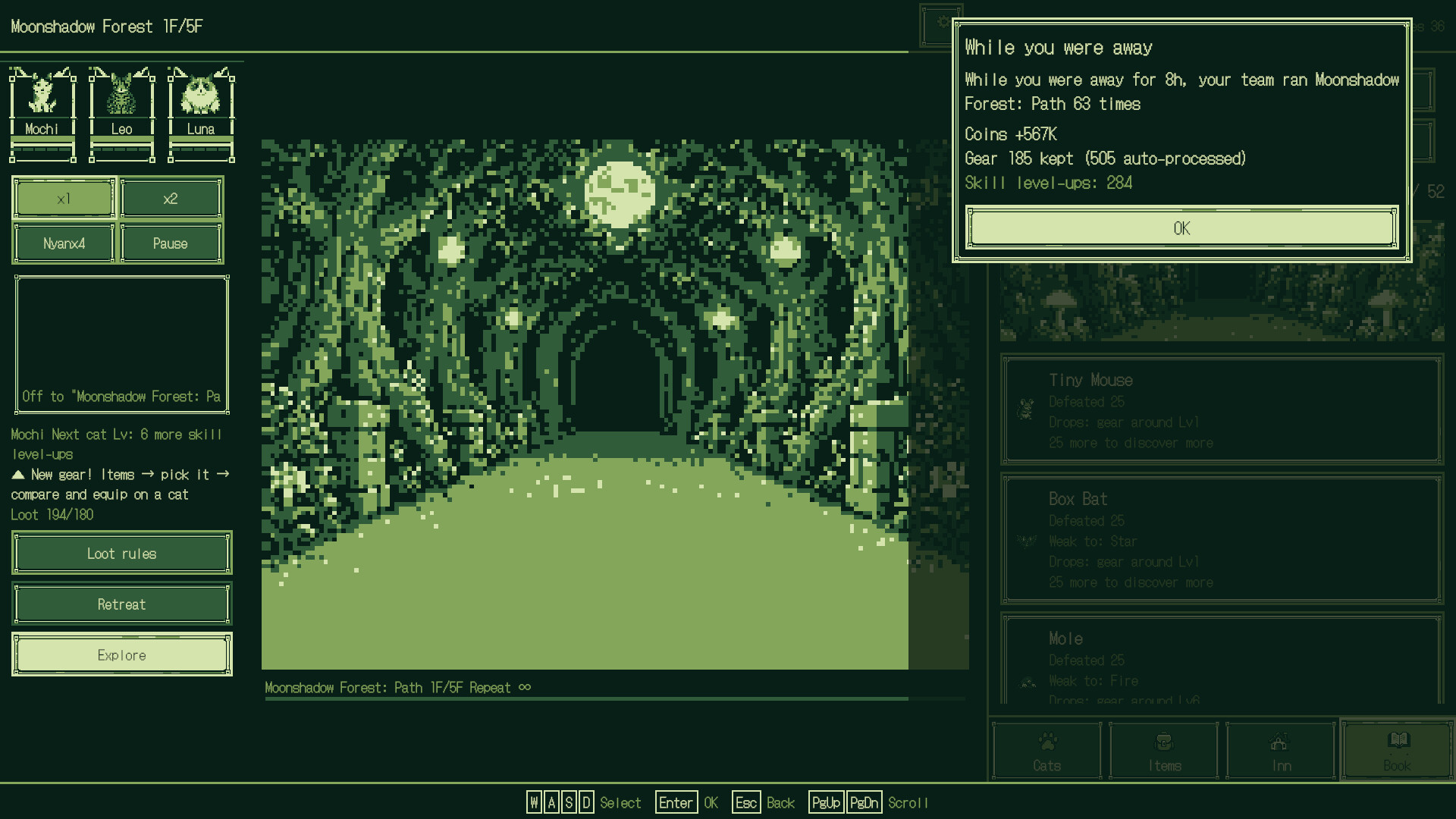Click the S key hint
The image size is (1456, 819).
[x=569, y=802]
